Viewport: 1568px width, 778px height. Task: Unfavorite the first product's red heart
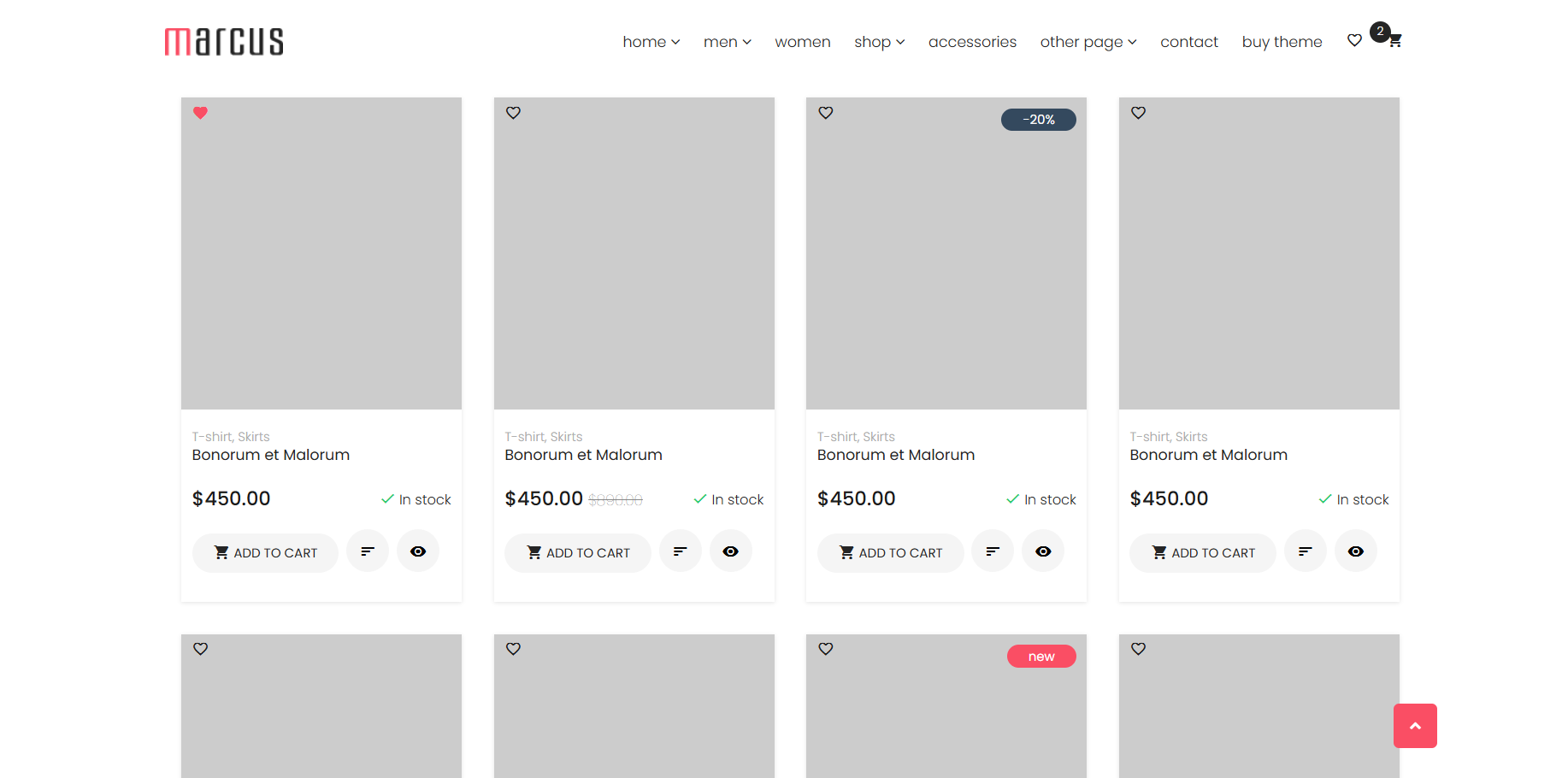(200, 112)
